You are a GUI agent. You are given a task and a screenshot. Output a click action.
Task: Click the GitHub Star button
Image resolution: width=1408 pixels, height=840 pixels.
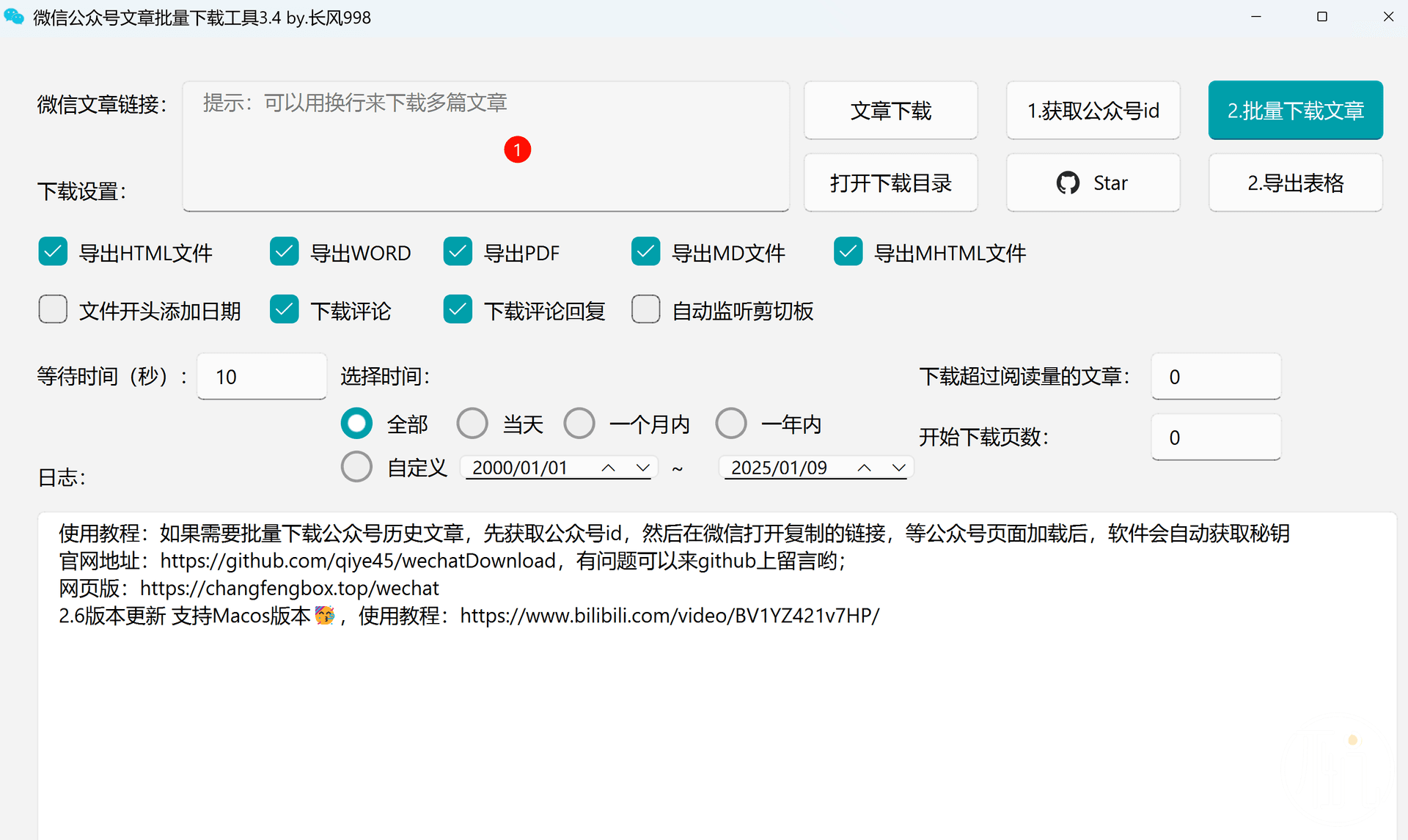click(1093, 183)
